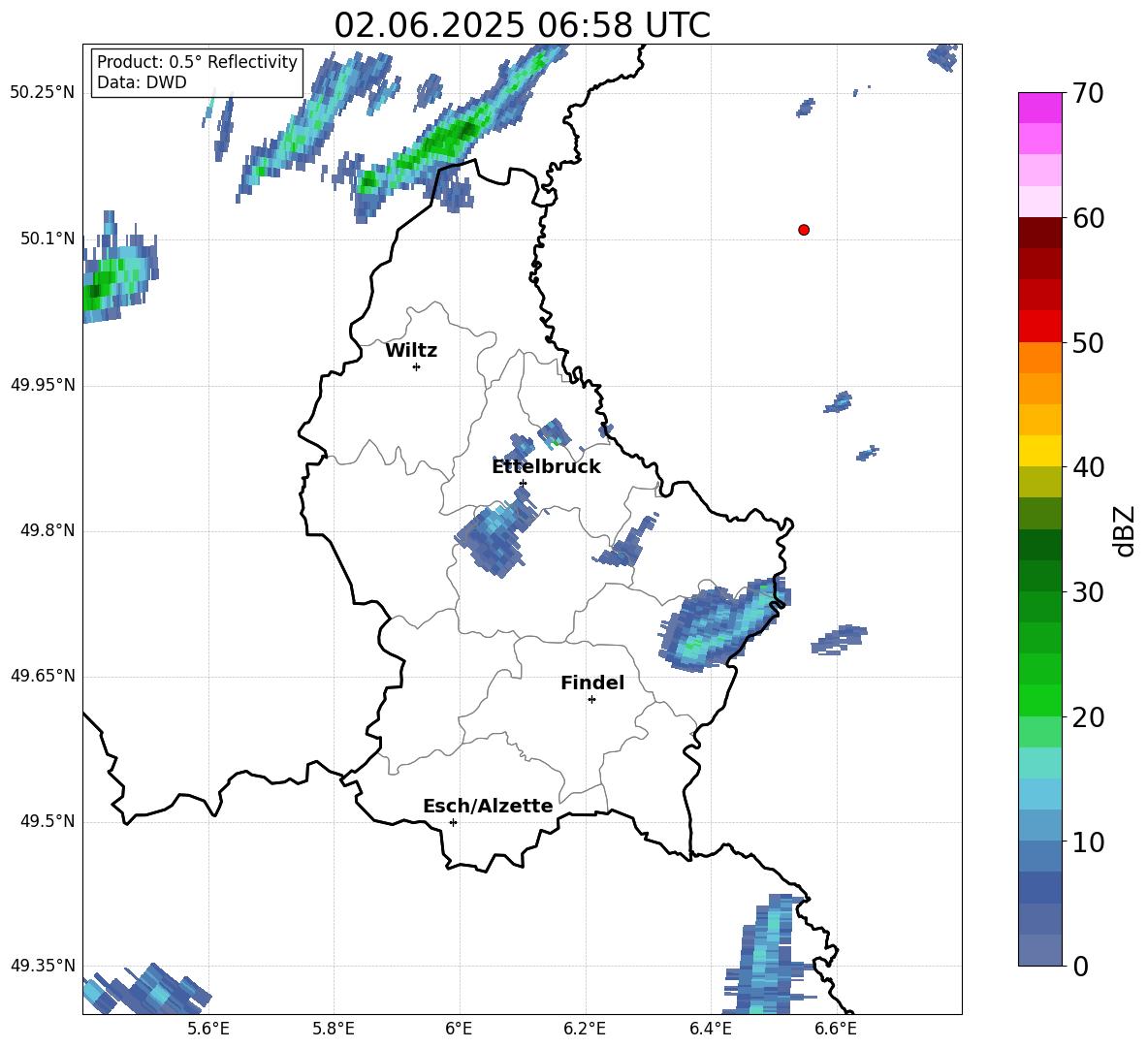The width and height of the screenshot is (1148, 1048).
Task: Click the 6°E longitude label
Action: [x=459, y=1029]
